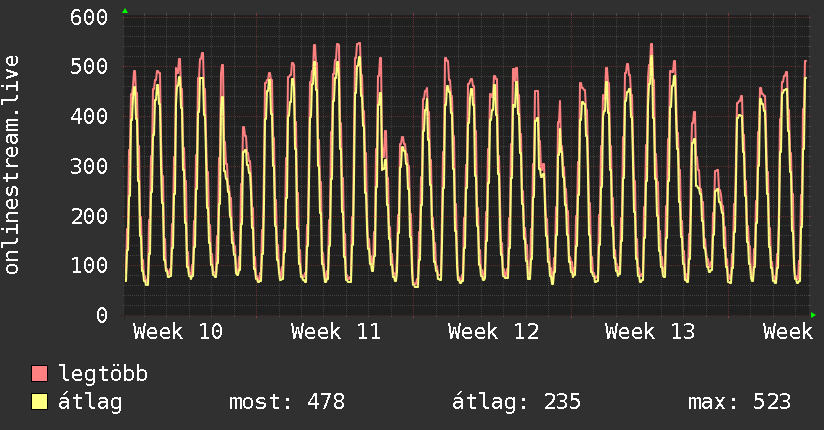Click the Week 13 axis label

point(650,331)
